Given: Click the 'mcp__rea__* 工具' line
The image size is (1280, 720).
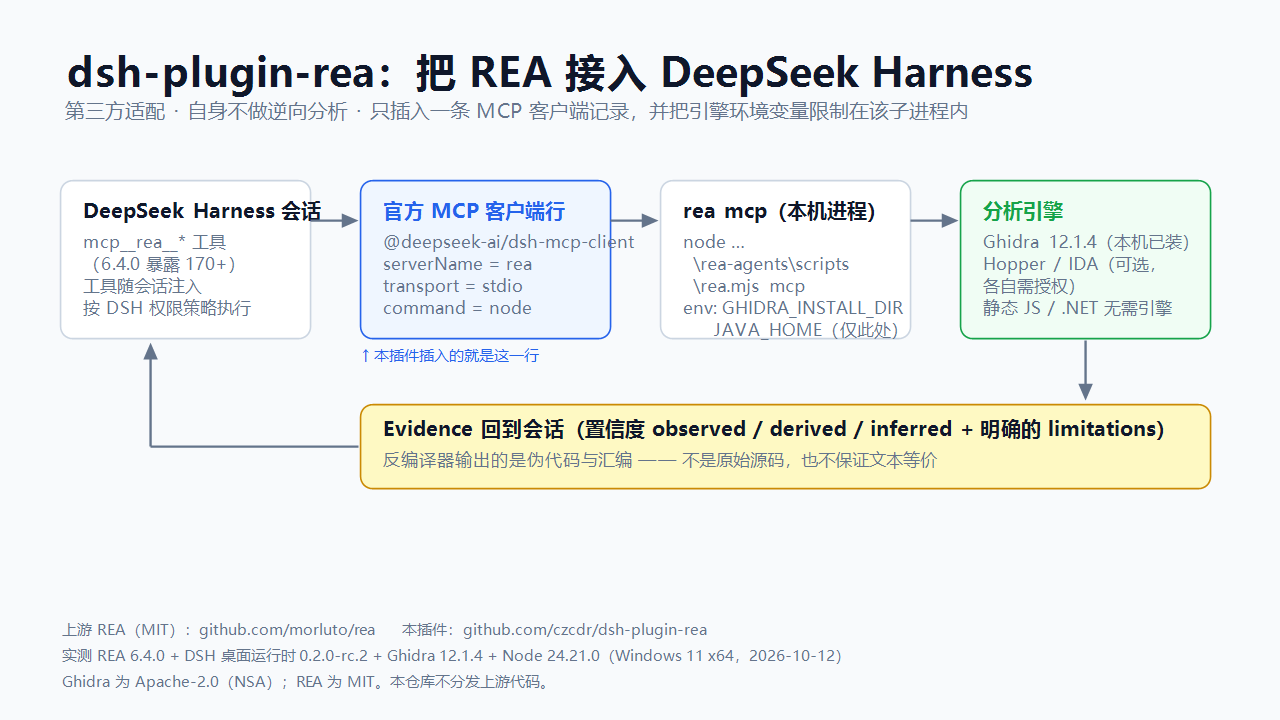Looking at the screenshot, I should [155, 242].
